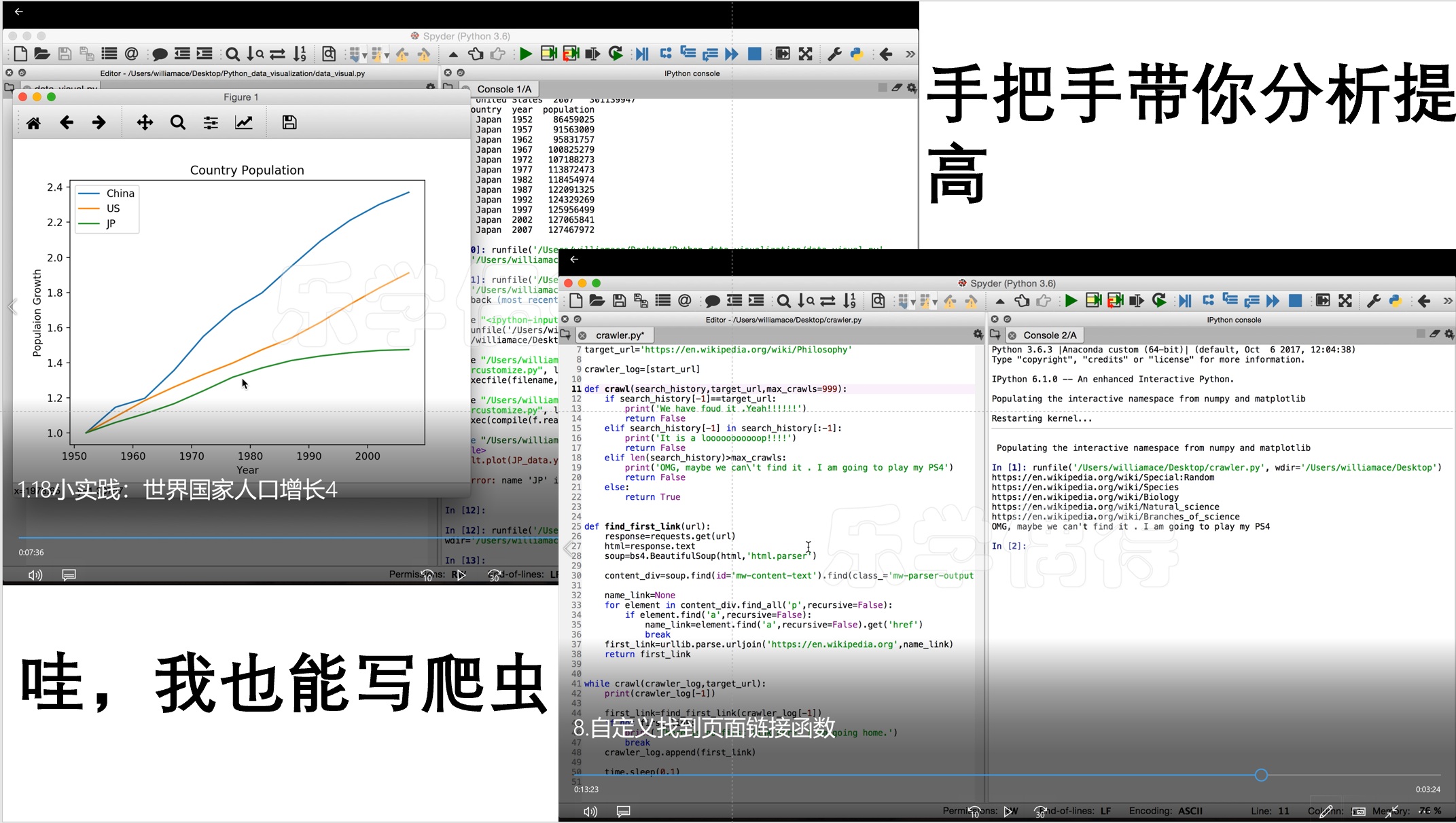Click forward arrow in Figure 1 toolbar

pyautogui.click(x=99, y=123)
